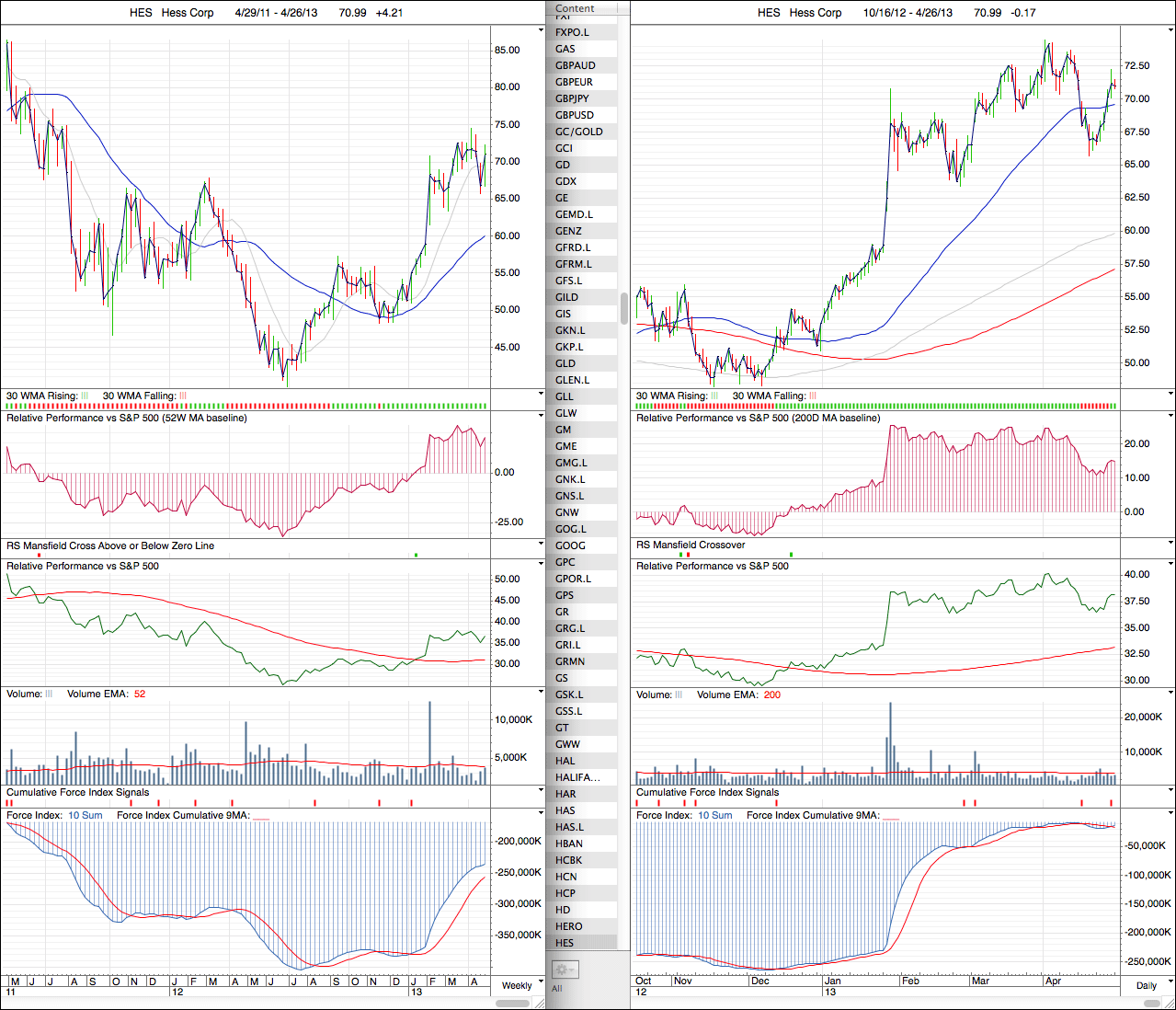
Task: Click the Volume bars icon in weekly chart
Action: point(50,694)
